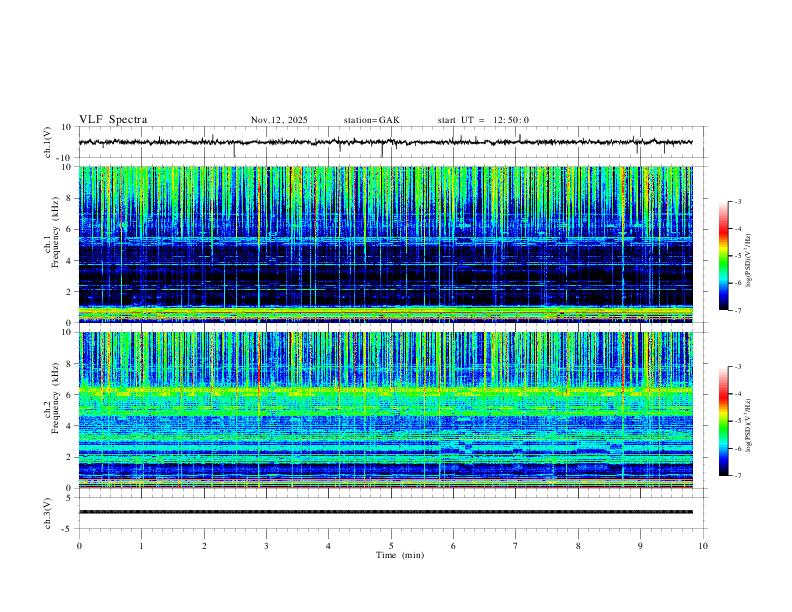Click the ch.2 spectrogram '4' kHz tick label
The width and height of the screenshot is (792, 612).
tap(69, 426)
